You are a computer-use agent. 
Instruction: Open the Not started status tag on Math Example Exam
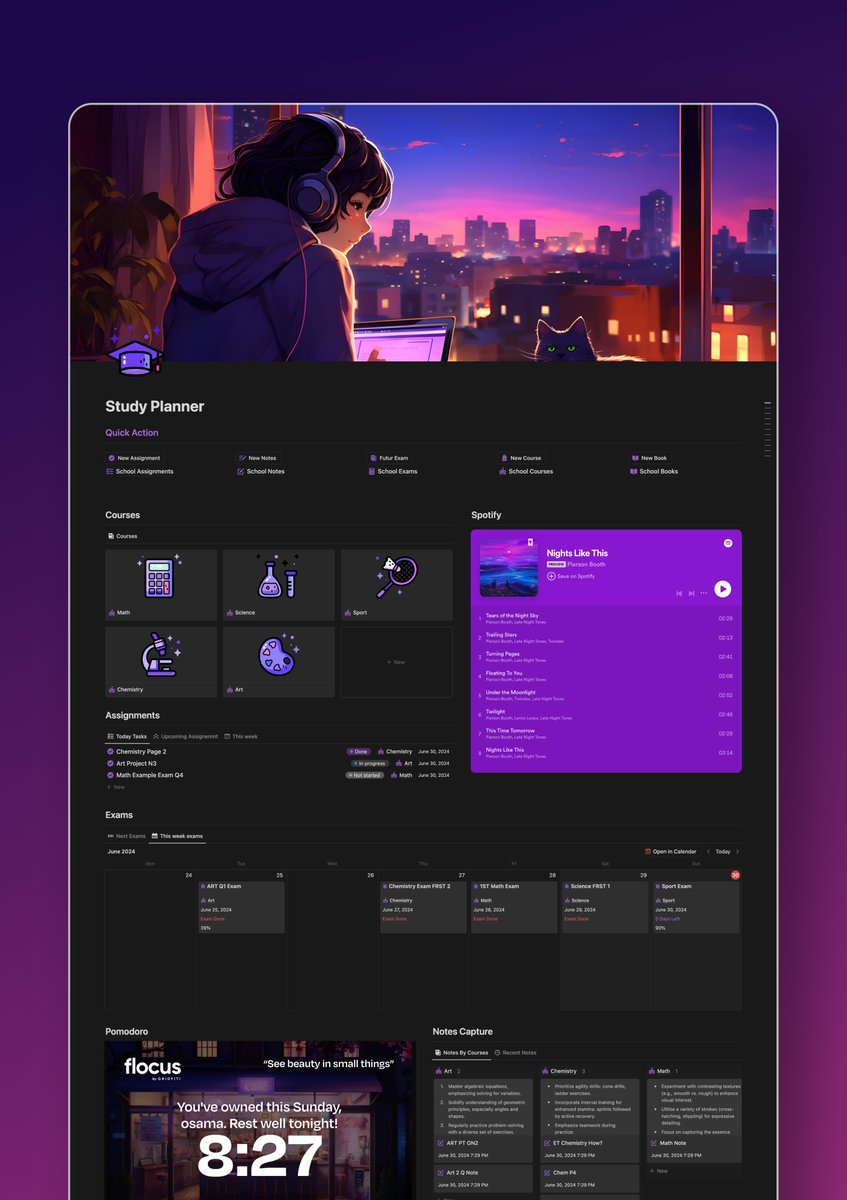coord(365,775)
